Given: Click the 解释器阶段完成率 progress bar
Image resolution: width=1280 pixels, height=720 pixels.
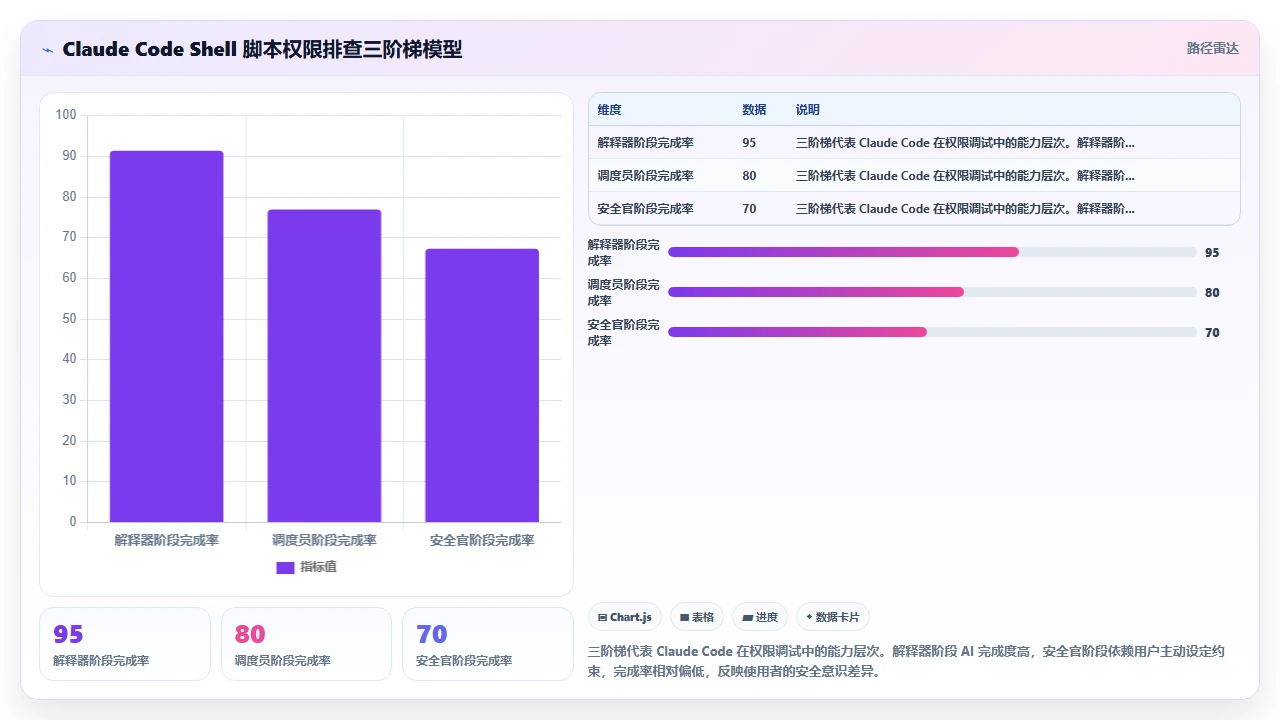Looking at the screenshot, I should tap(932, 252).
